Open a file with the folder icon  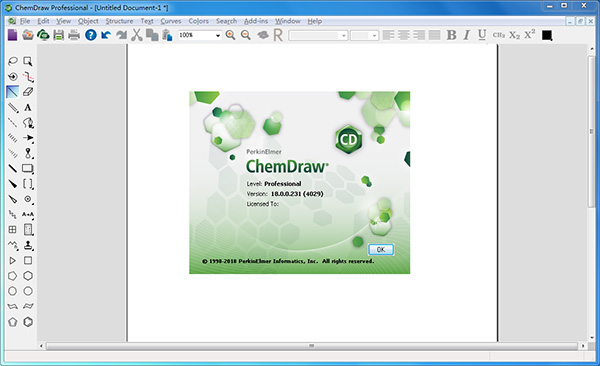coord(28,35)
